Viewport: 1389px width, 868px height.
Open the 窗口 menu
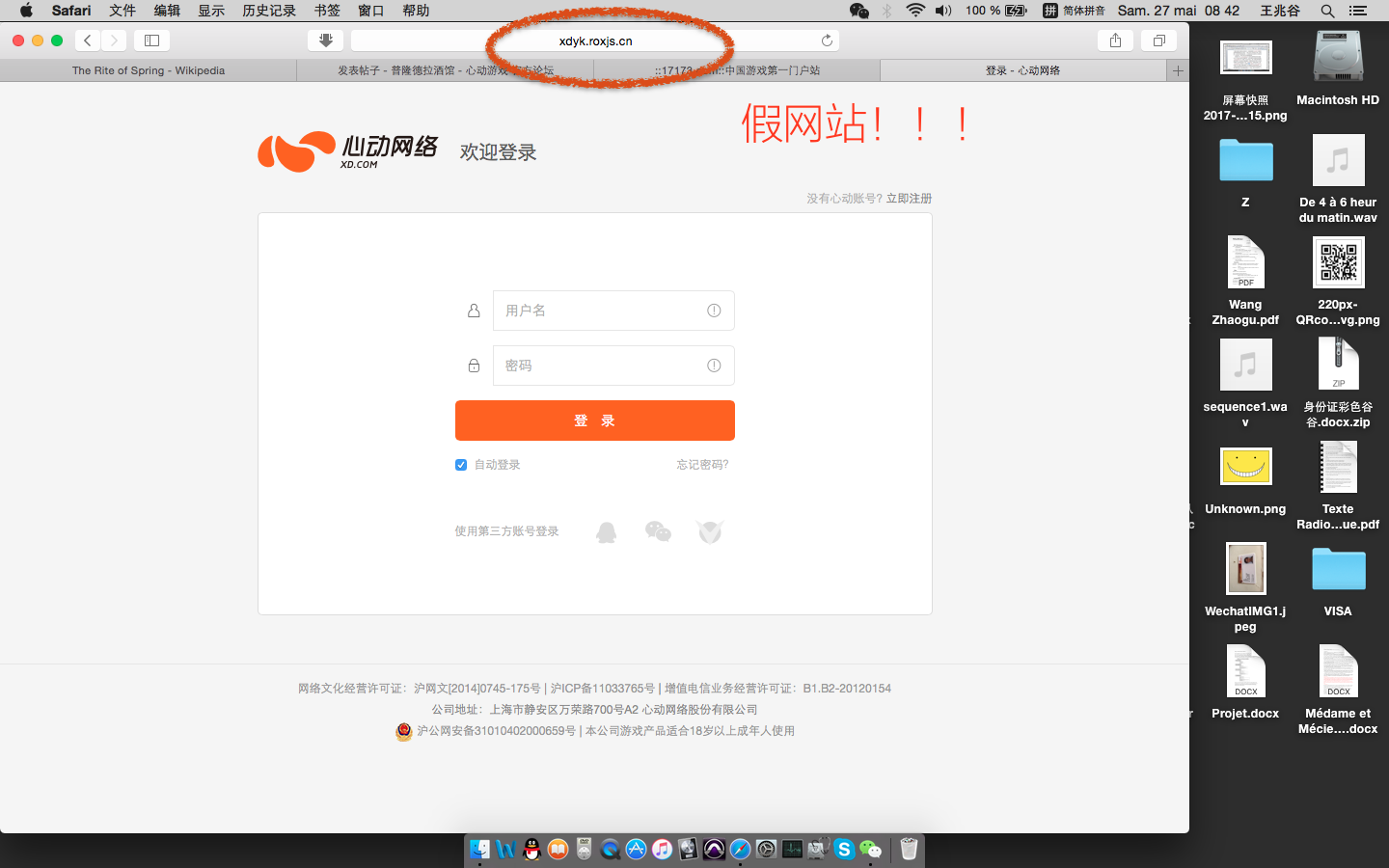coord(371,11)
